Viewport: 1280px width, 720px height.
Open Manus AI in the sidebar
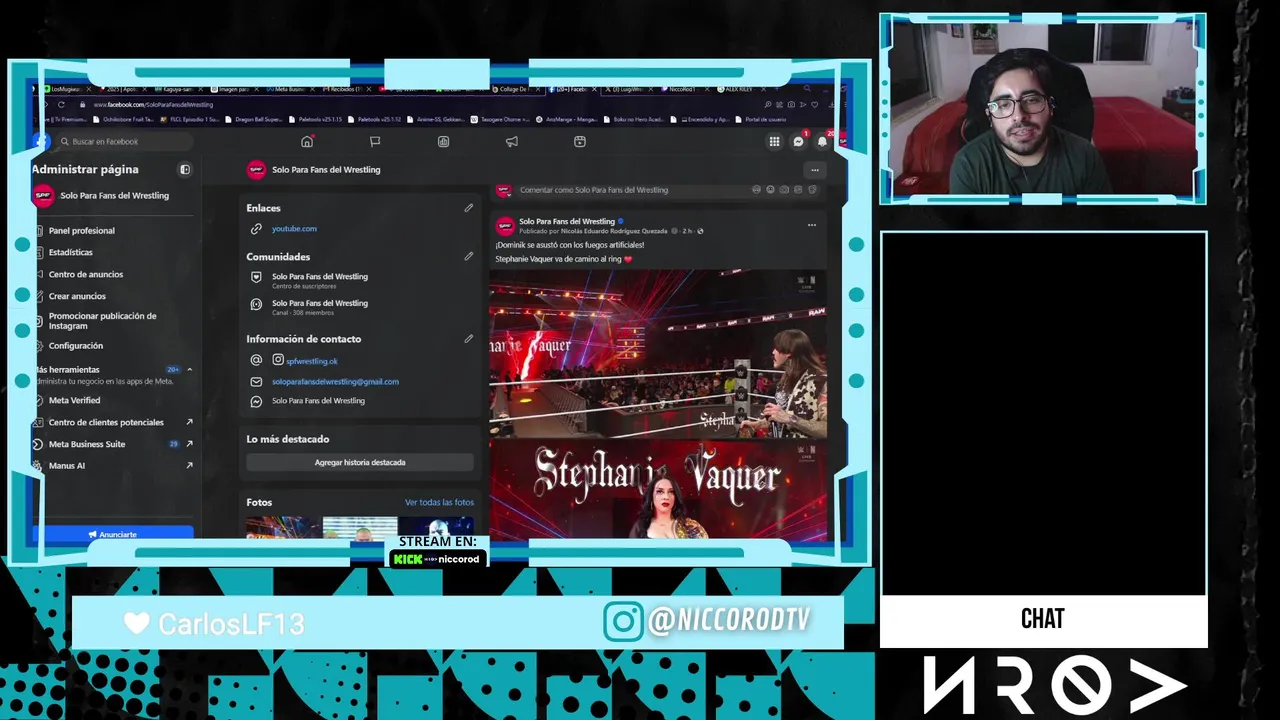(x=67, y=466)
